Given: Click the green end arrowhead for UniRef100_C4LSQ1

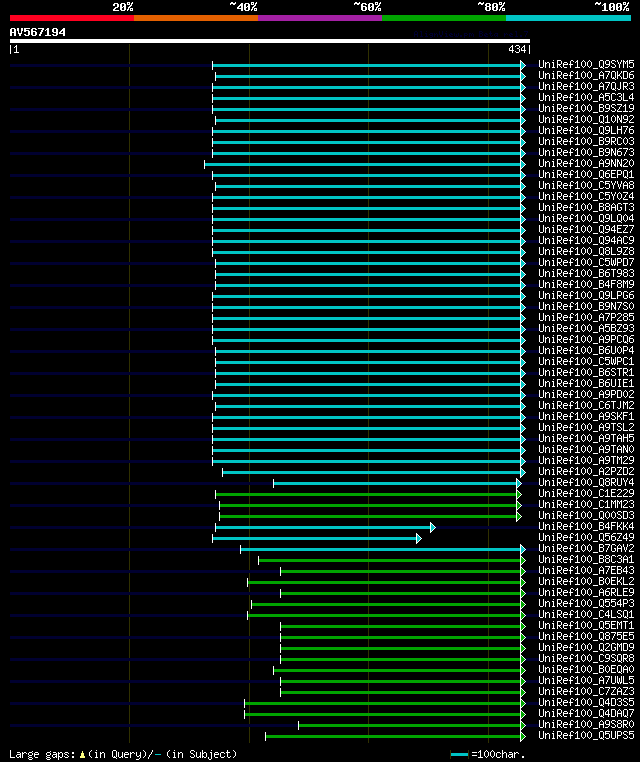Looking at the screenshot, I should pos(523,615).
